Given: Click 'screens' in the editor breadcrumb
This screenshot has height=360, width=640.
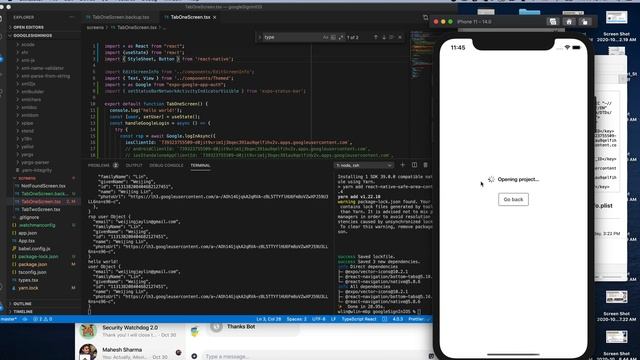Looking at the screenshot, I should (x=95, y=27).
